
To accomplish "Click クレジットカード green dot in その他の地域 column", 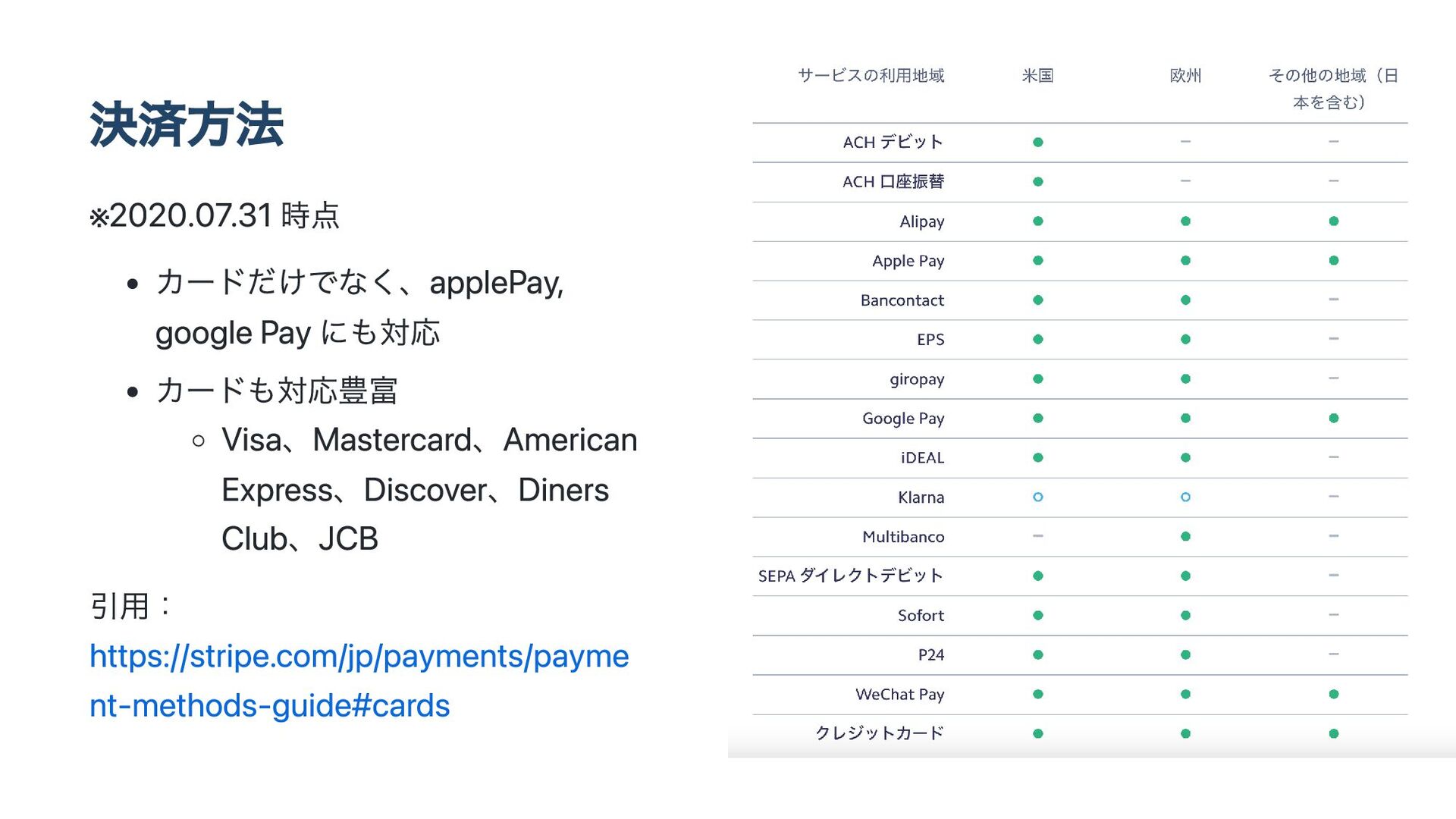I will pos(1334,734).
